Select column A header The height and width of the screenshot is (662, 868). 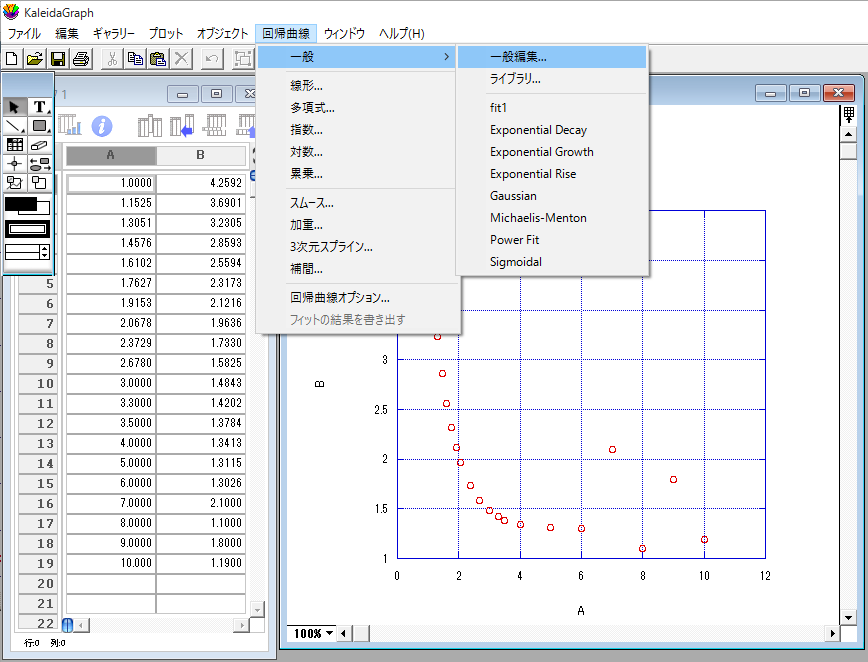tap(111, 156)
